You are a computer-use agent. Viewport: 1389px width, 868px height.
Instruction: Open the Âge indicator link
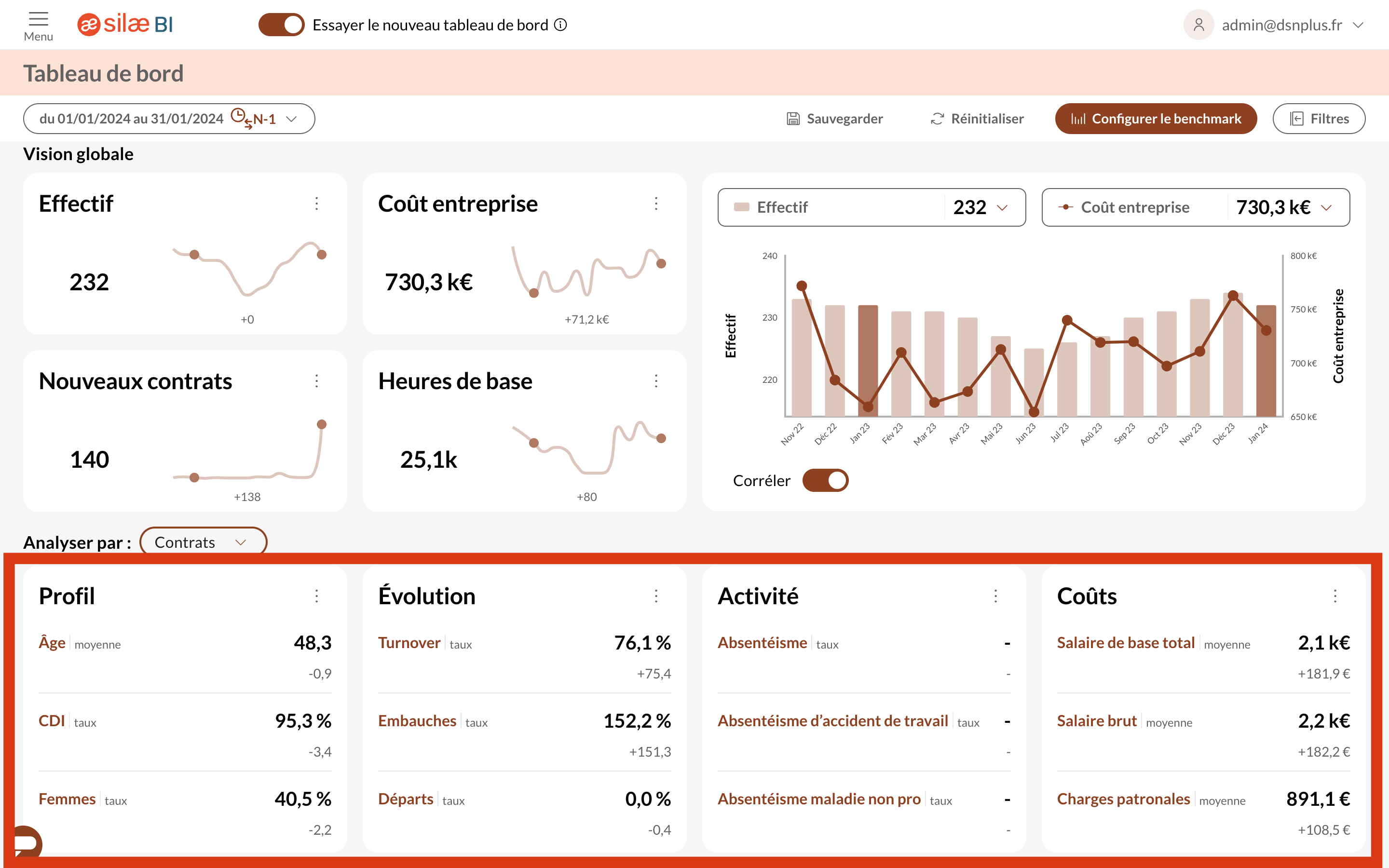click(x=52, y=642)
